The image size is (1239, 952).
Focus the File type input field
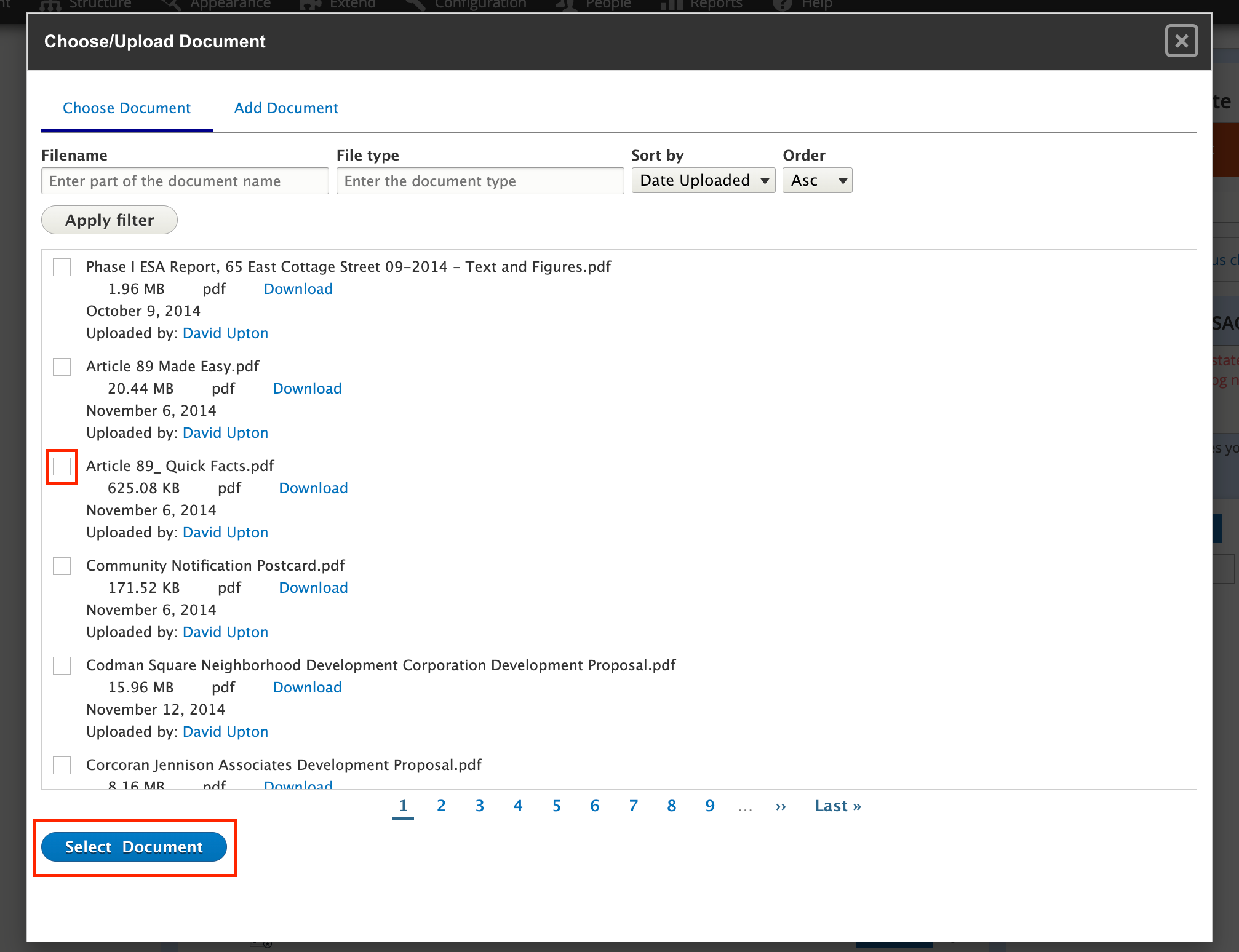point(480,181)
